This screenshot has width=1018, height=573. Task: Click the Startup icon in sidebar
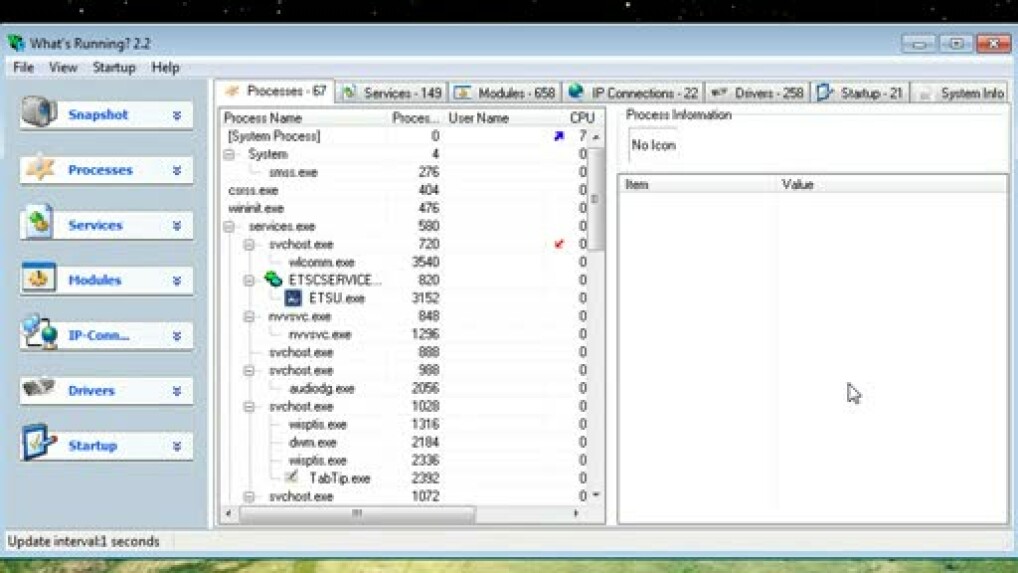point(39,444)
